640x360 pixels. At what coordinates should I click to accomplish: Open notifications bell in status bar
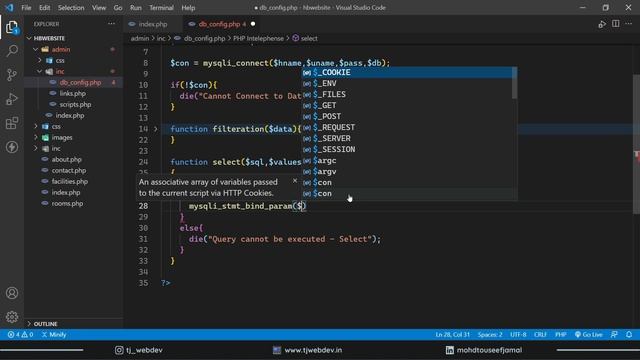(x=629, y=335)
